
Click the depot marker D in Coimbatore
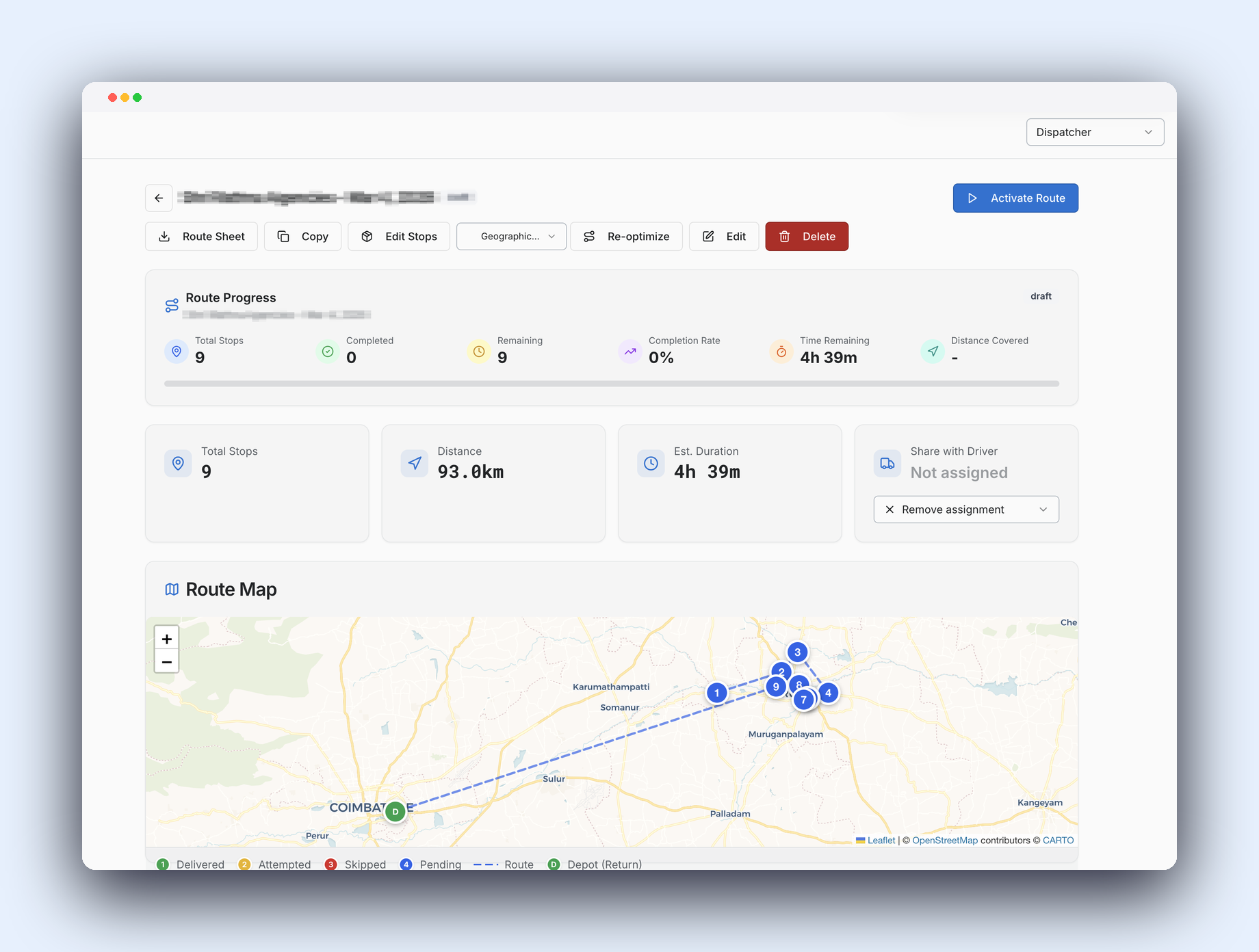pyautogui.click(x=395, y=812)
